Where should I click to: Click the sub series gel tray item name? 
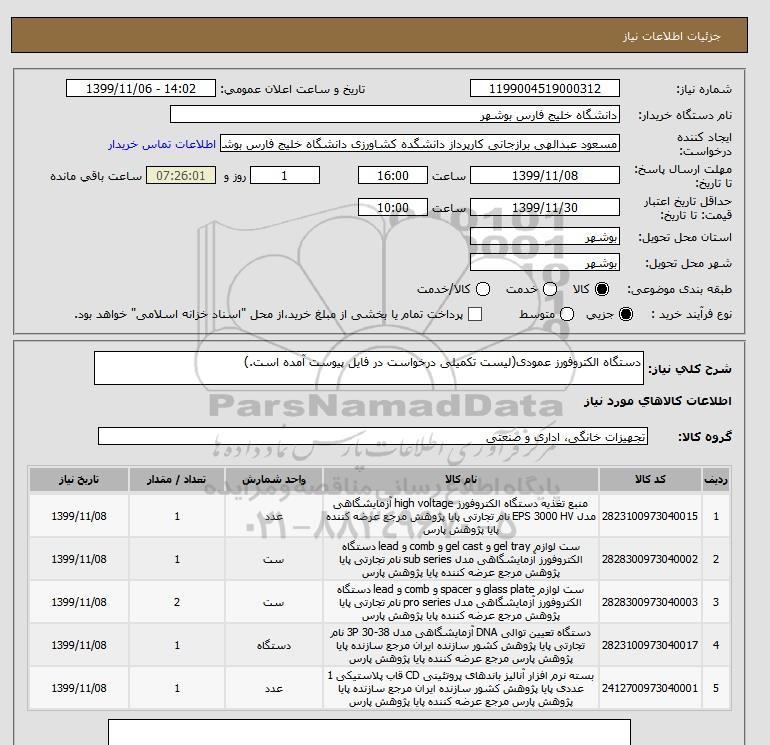(461, 559)
